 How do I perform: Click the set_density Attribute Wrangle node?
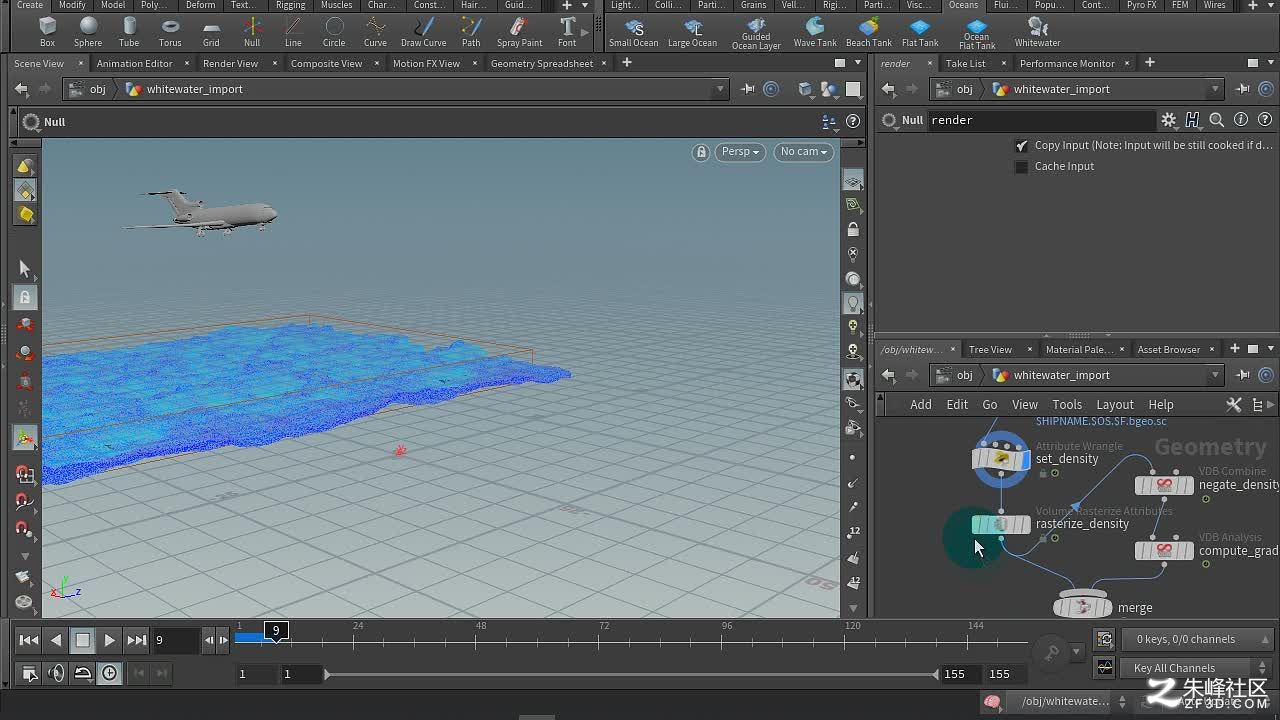pyautogui.click(x=1001, y=459)
